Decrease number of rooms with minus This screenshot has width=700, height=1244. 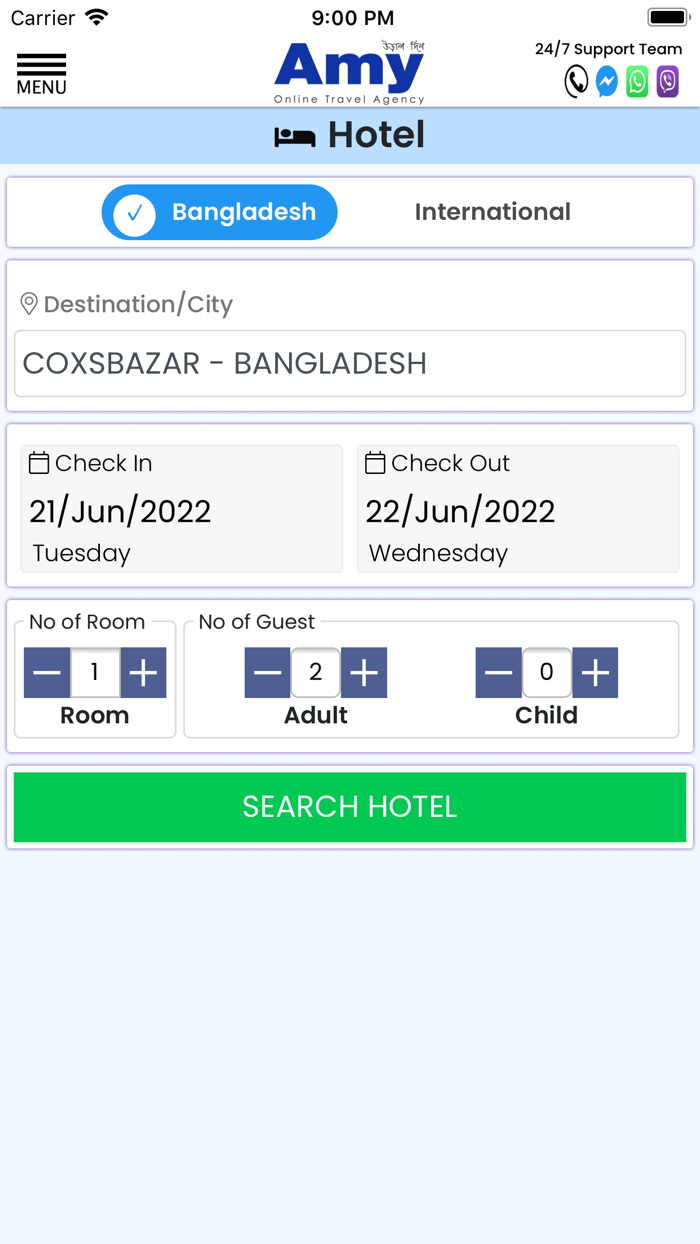coord(47,673)
